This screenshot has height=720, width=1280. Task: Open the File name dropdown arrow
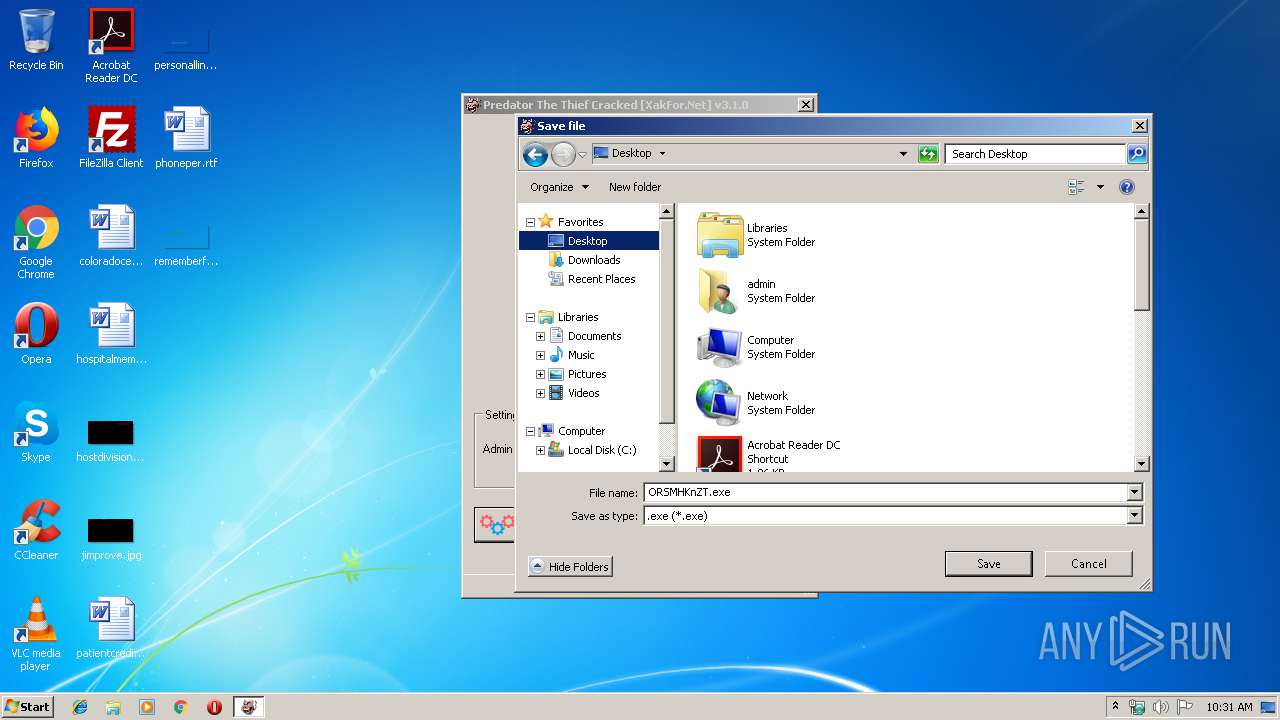[x=1134, y=492]
